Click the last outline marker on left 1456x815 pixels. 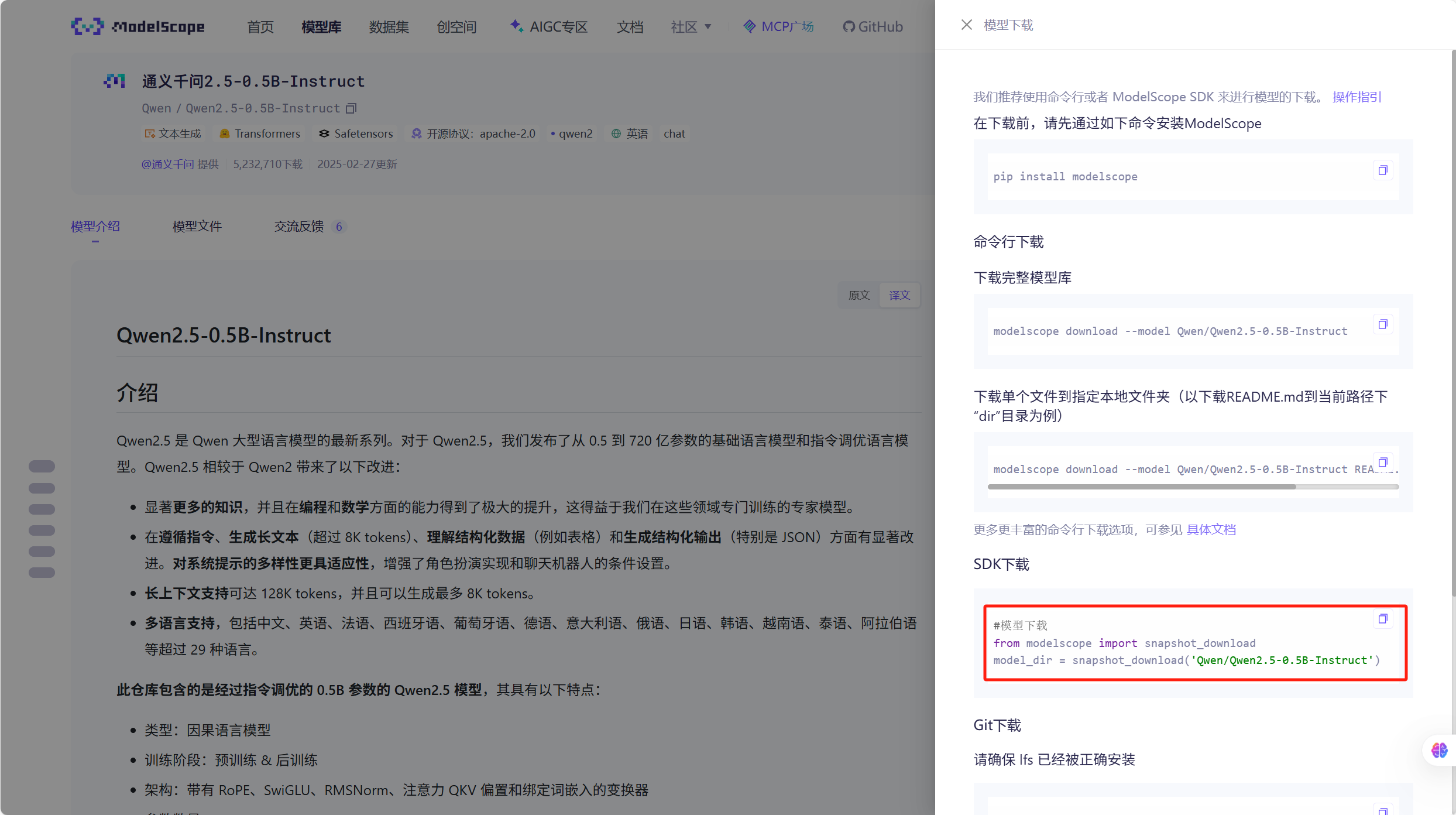point(42,573)
